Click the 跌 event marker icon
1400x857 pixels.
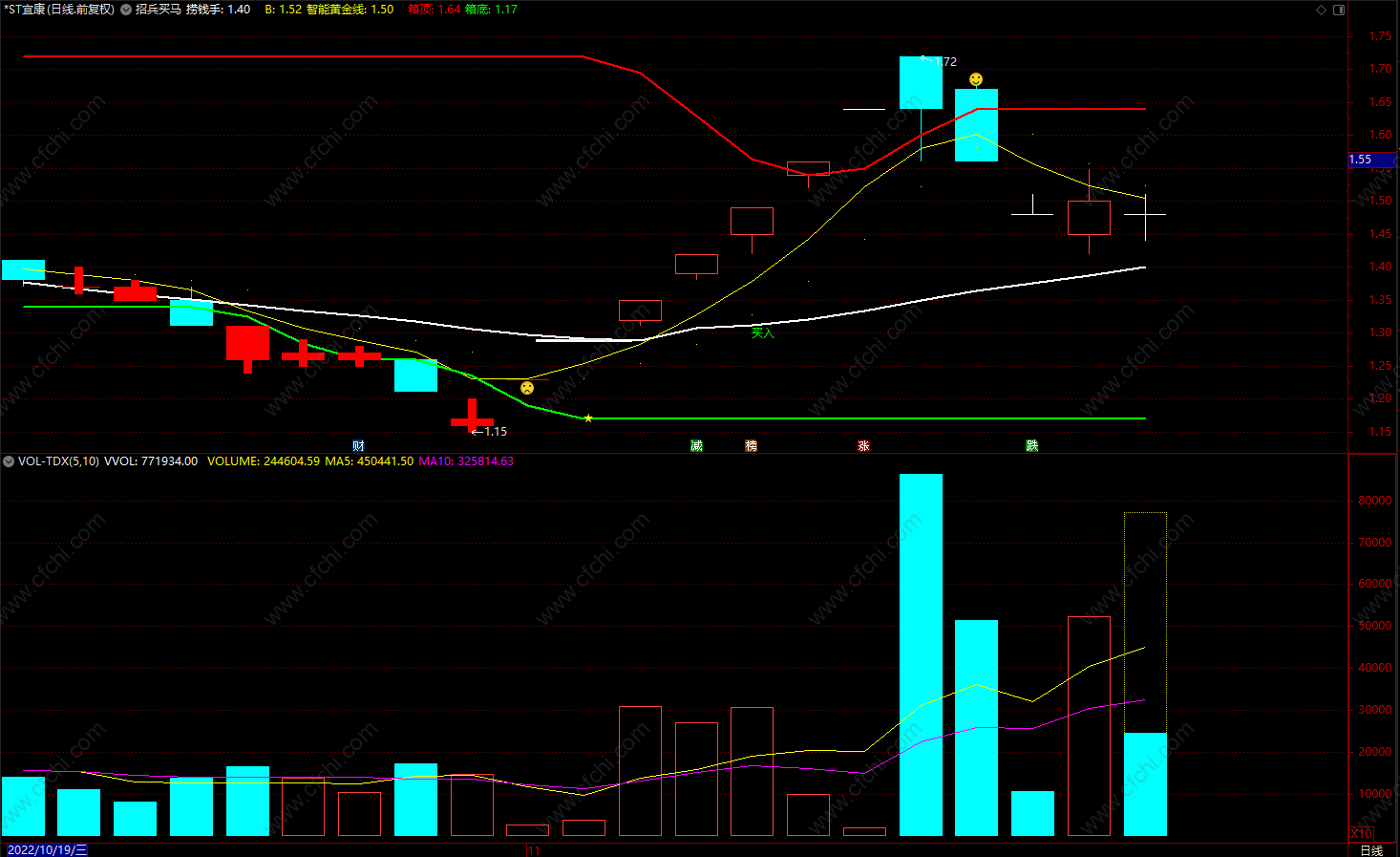[x=1032, y=446]
